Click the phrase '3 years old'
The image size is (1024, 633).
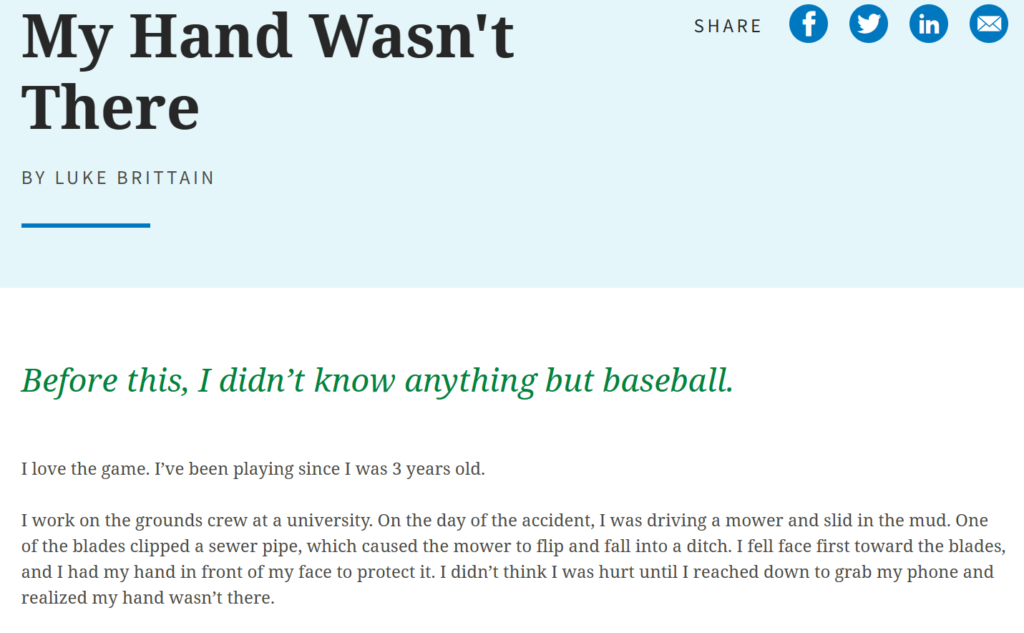[x=438, y=469]
